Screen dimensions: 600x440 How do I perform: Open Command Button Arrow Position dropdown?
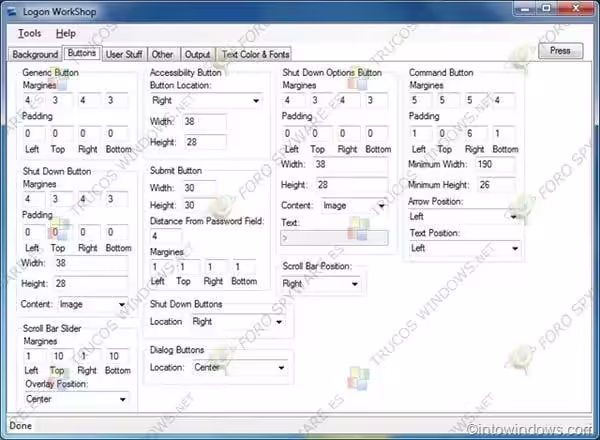(465, 217)
